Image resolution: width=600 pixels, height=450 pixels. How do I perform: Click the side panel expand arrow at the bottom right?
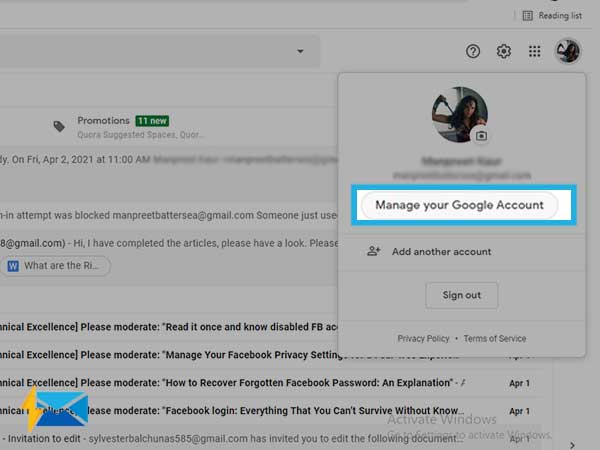click(x=572, y=445)
